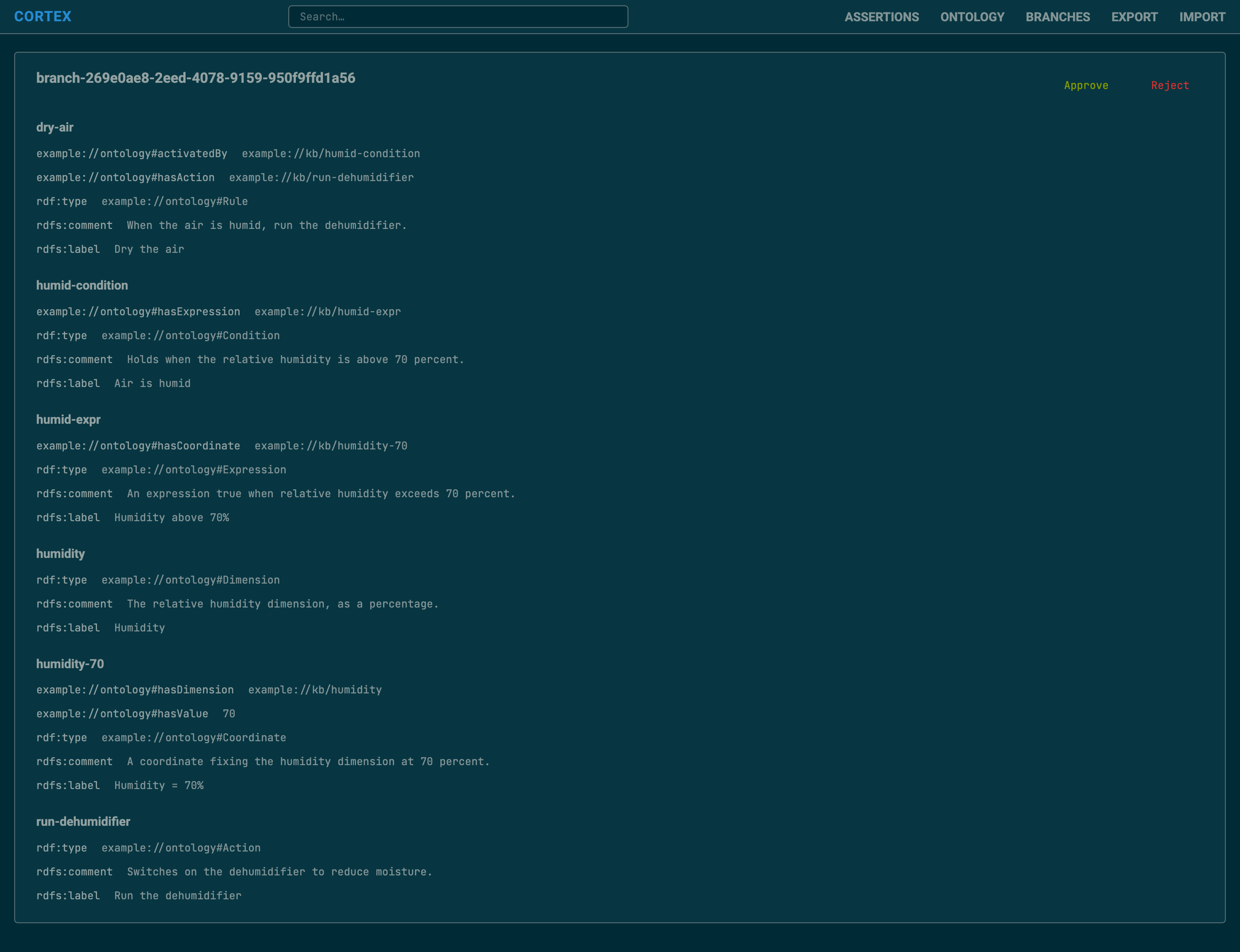Select comment 'Holds when the relative humidity...'
Viewport: 1240px width, 952px height.
pos(295,360)
